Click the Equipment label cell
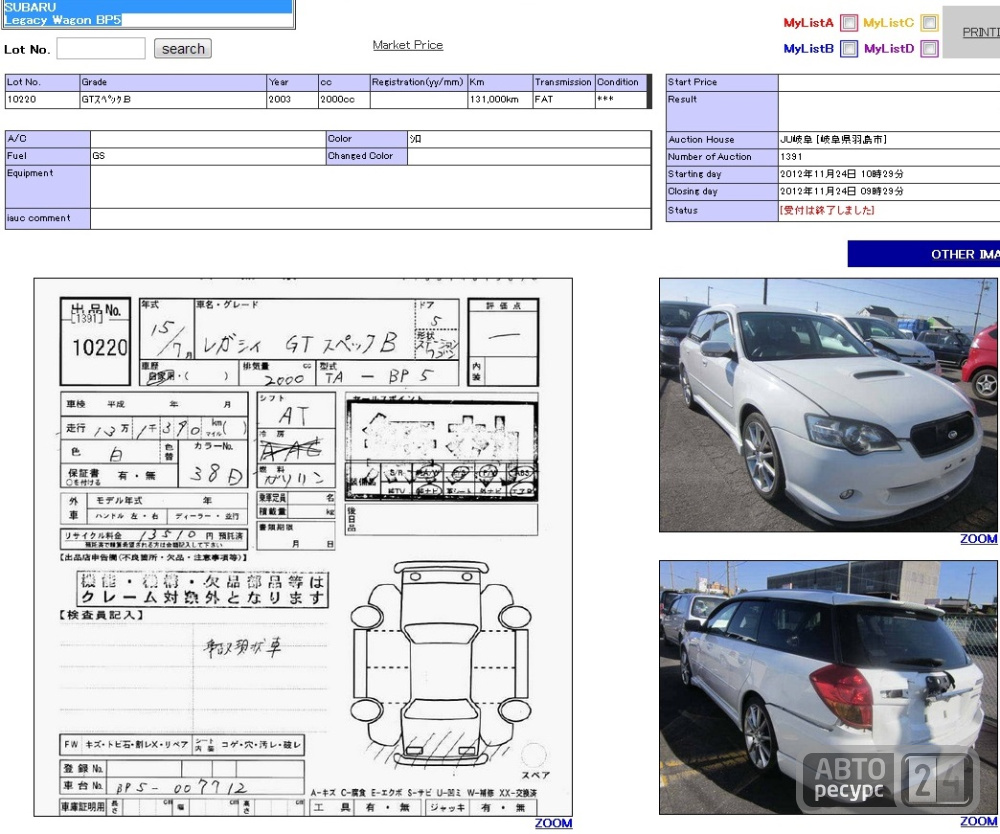This screenshot has width=1000, height=834. point(48,187)
